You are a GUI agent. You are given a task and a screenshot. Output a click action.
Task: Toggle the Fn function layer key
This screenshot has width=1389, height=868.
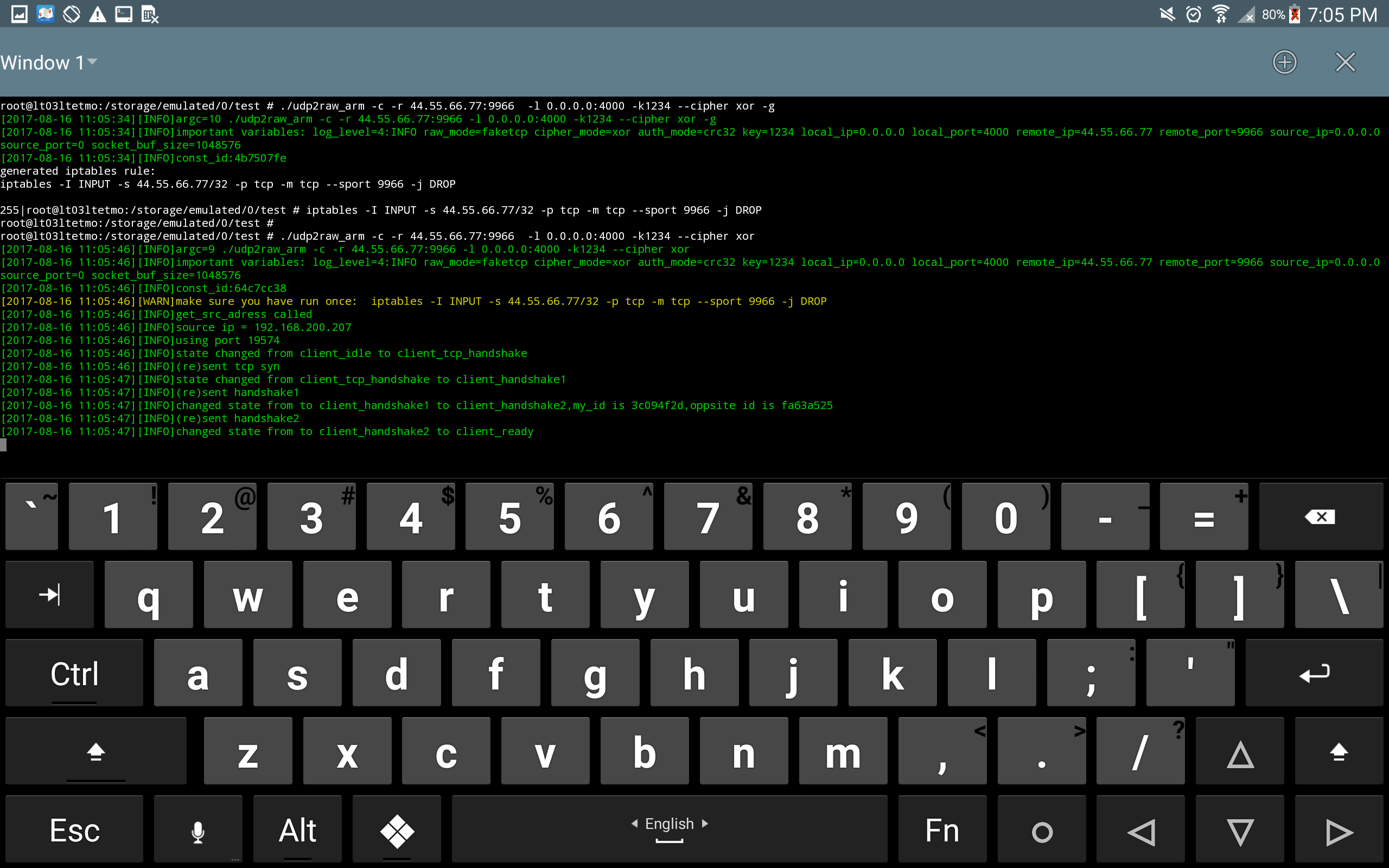click(x=942, y=830)
